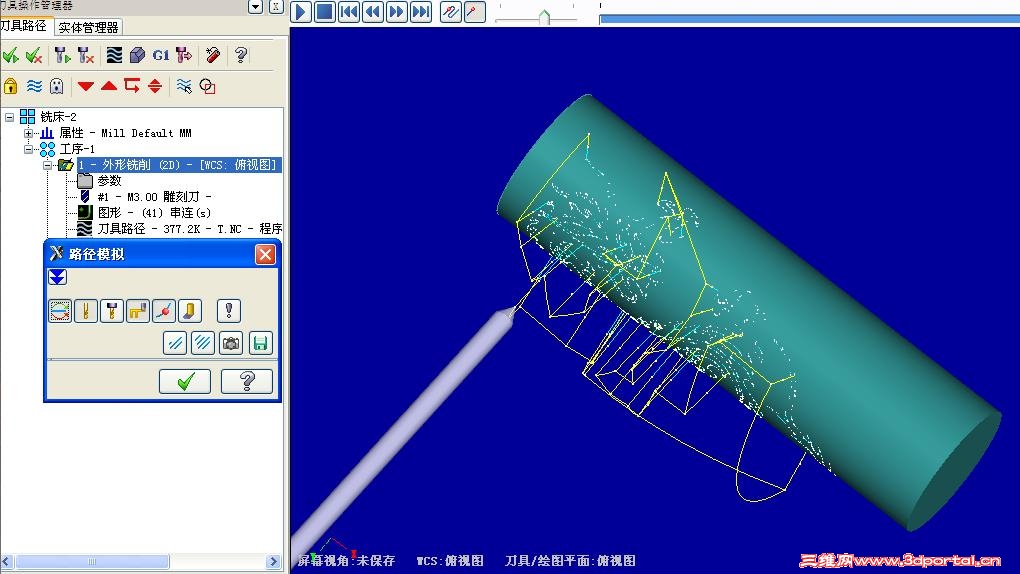This screenshot has width=1020, height=574.
Task: Toggle run mode red pointer icon
Action: pos(474,11)
